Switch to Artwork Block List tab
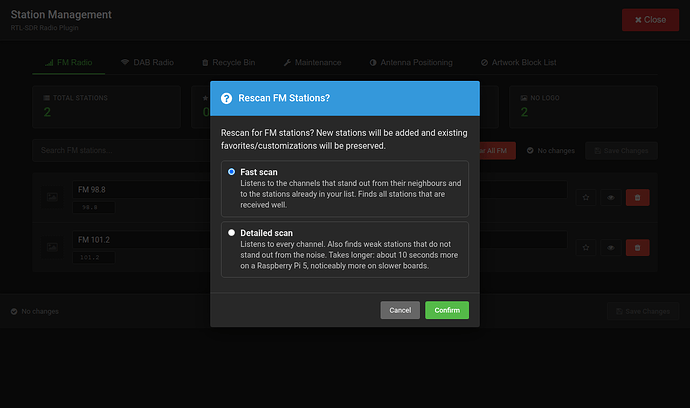 tap(518, 62)
